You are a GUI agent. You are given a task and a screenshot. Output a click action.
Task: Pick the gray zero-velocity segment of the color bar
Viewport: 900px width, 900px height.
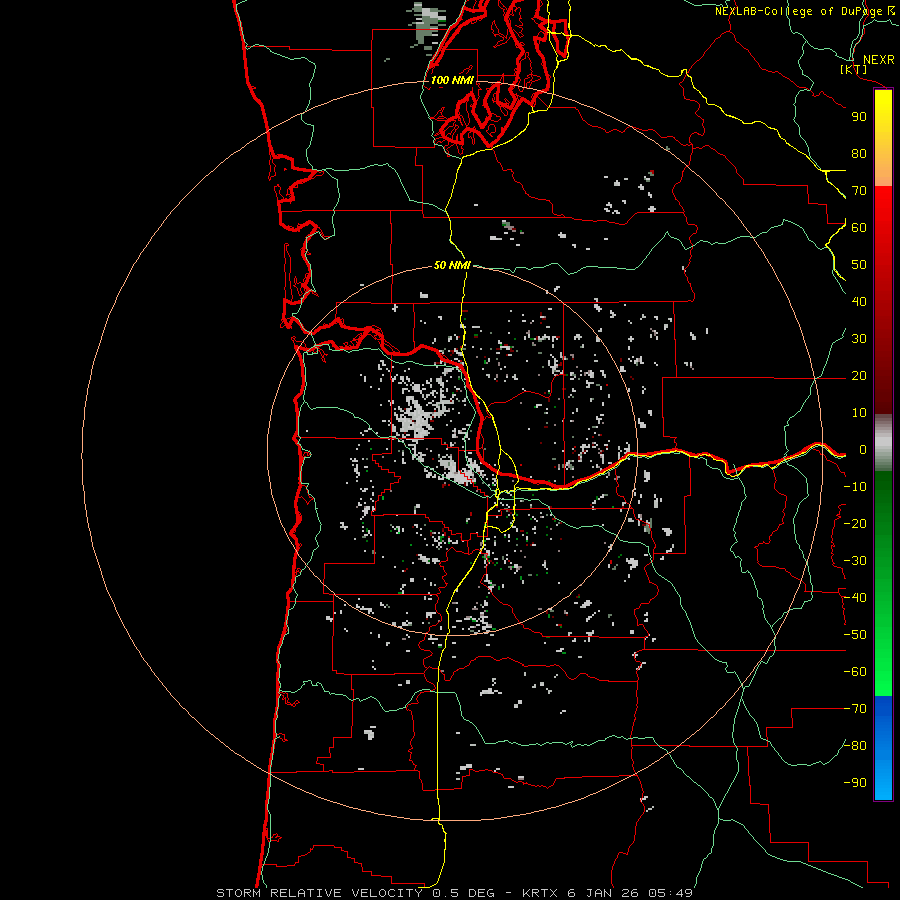(883, 443)
